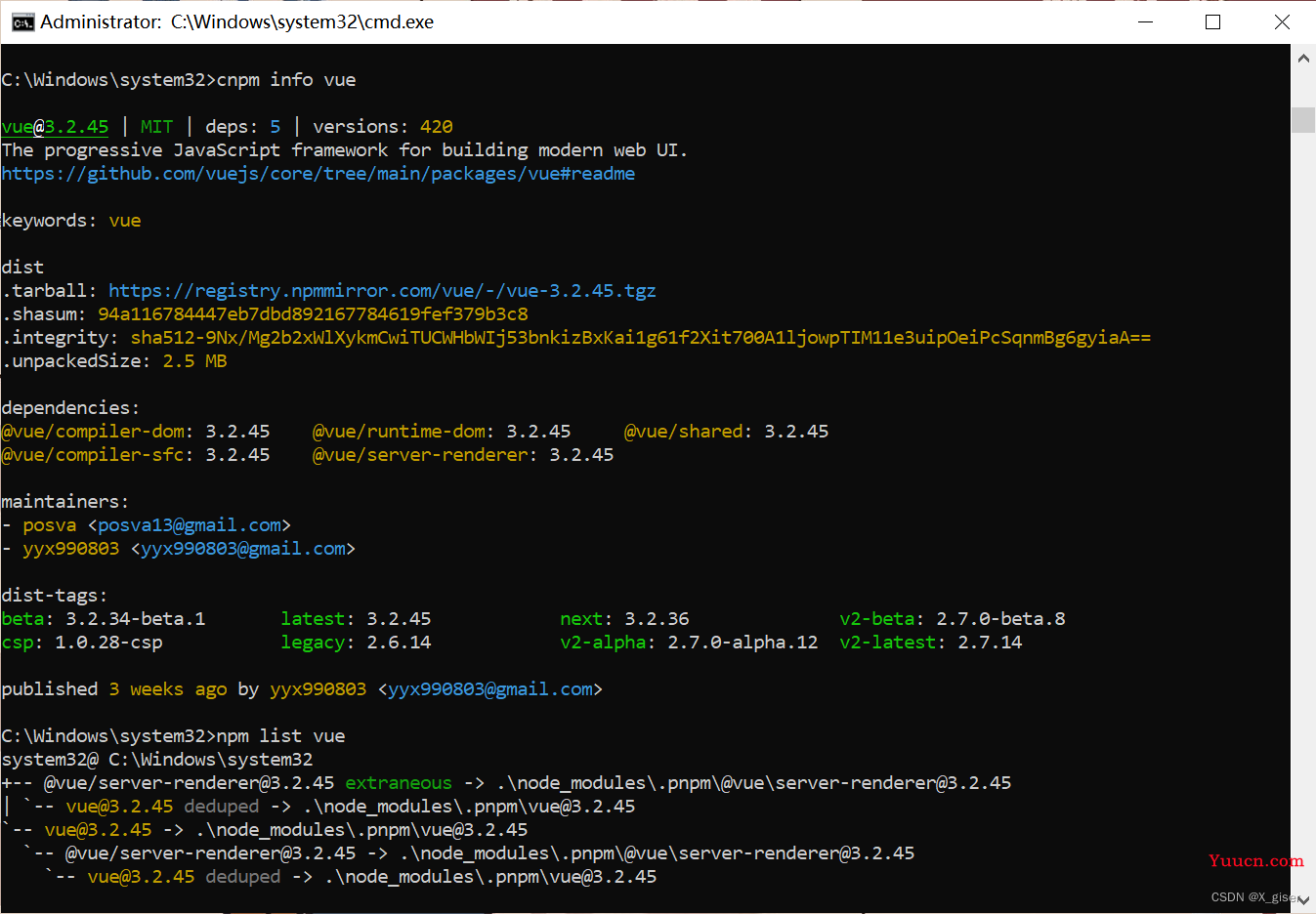Click the keywords value 'vue'
Screen dimensions: 1316x914
click(x=125, y=221)
